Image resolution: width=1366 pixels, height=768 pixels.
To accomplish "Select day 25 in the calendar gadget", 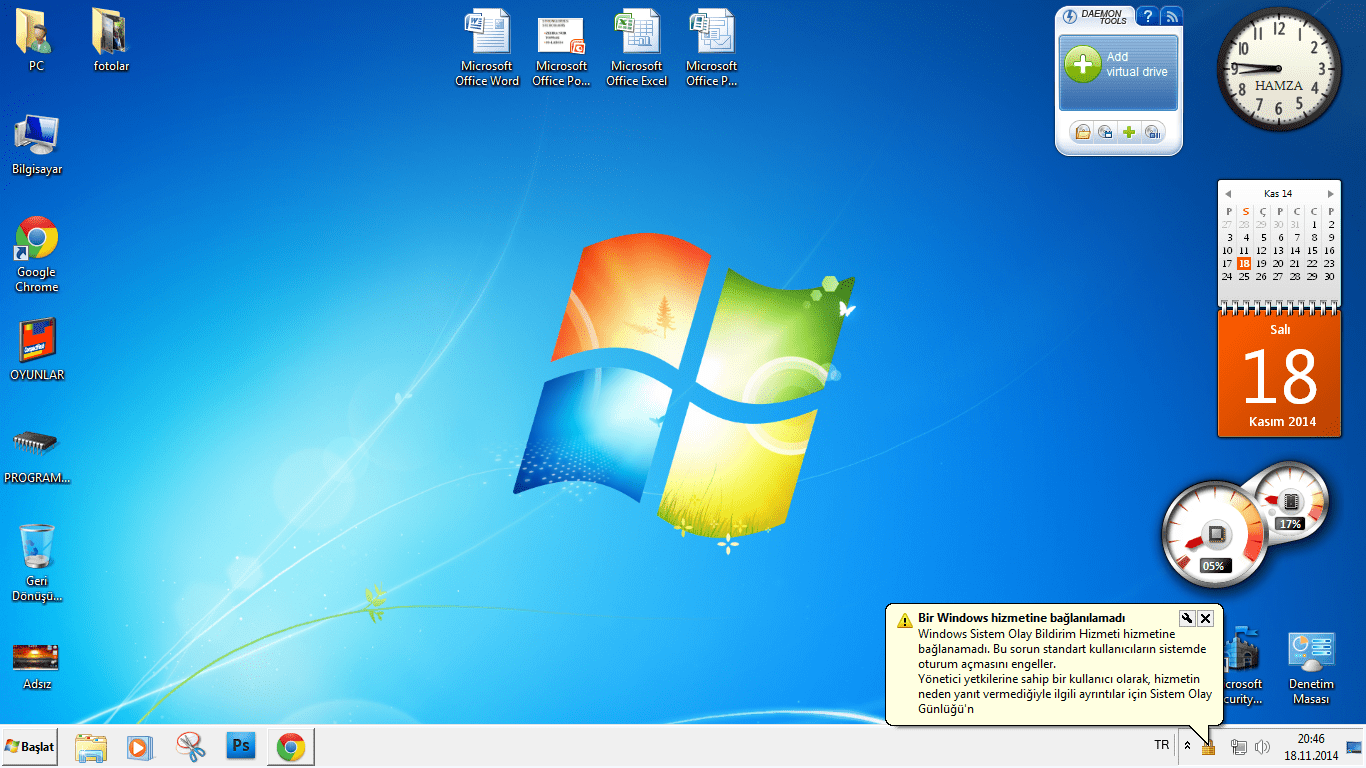I will [1244, 276].
